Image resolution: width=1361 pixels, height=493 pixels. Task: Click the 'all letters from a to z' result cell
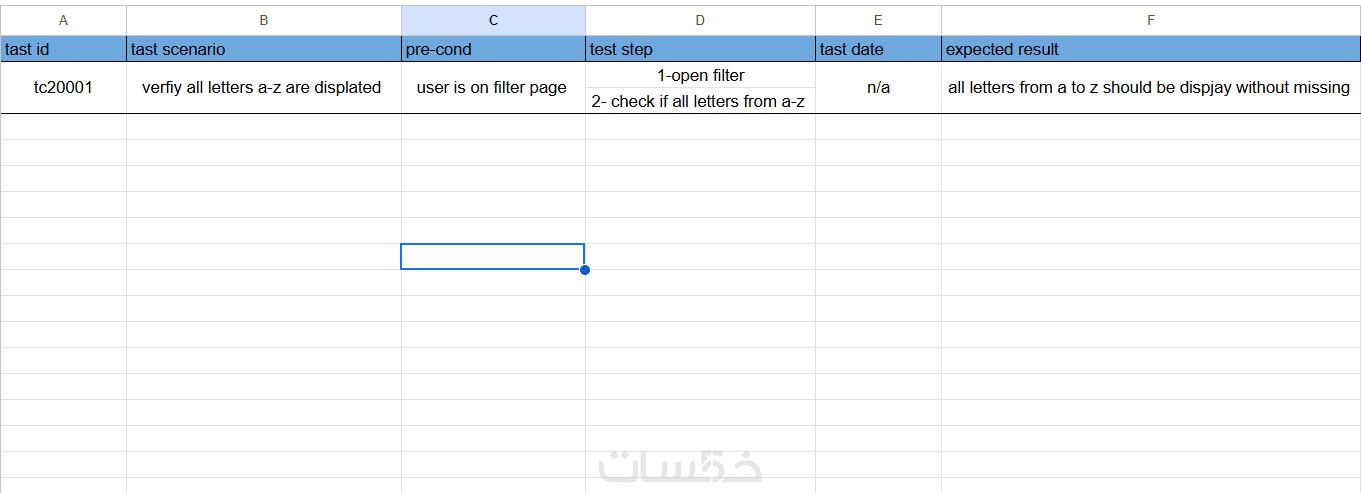point(1149,88)
